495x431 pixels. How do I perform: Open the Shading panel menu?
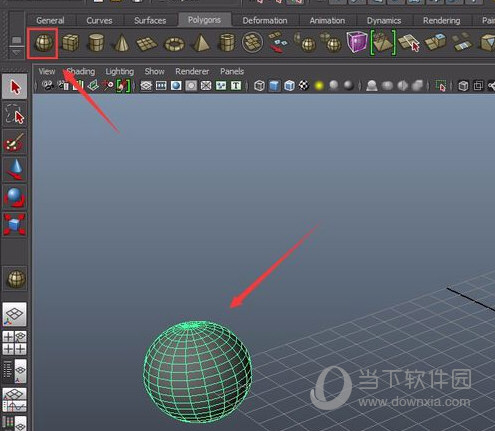pyautogui.click(x=81, y=71)
